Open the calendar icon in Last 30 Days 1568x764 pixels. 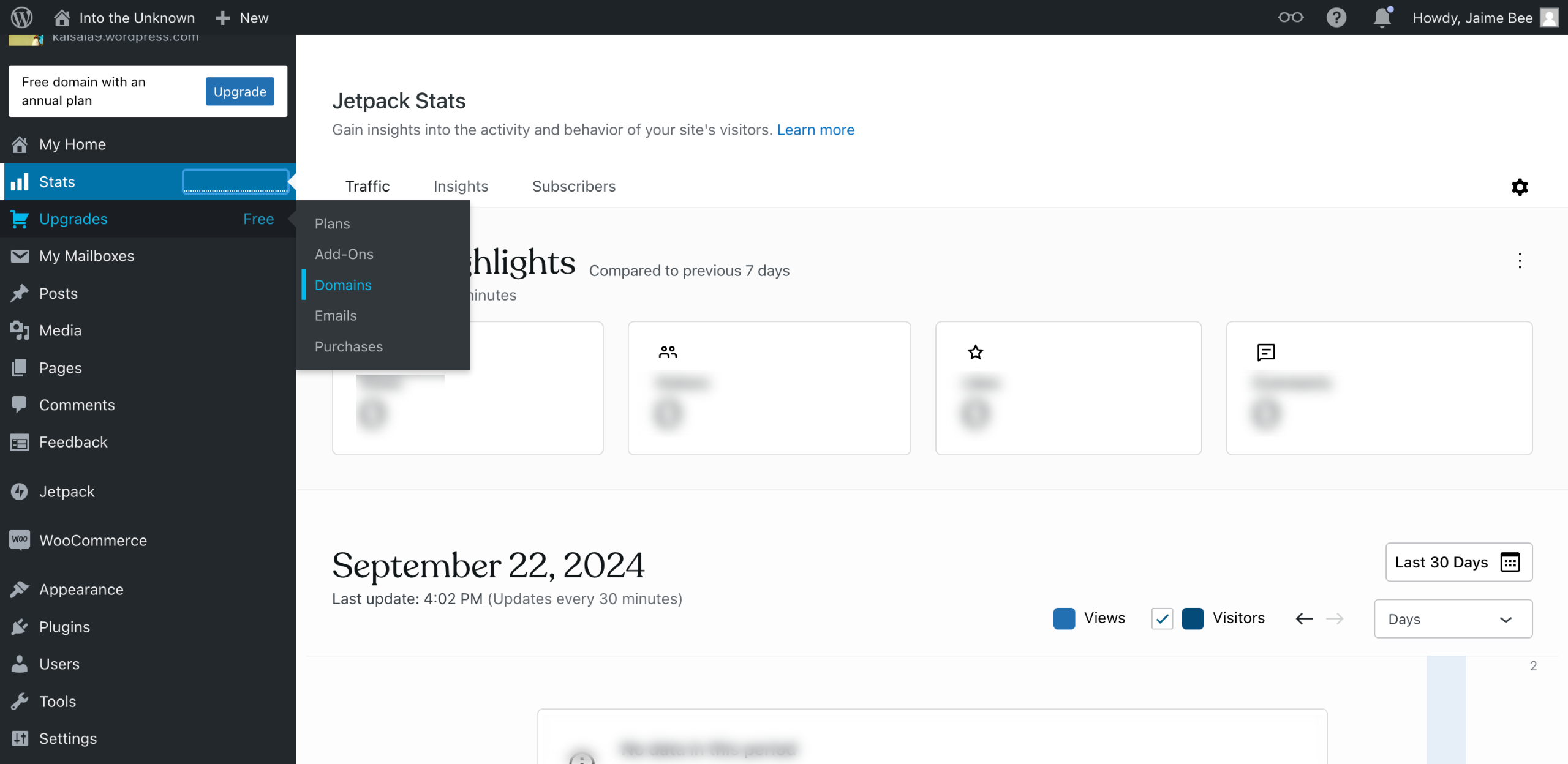(x=1510, y=562)
